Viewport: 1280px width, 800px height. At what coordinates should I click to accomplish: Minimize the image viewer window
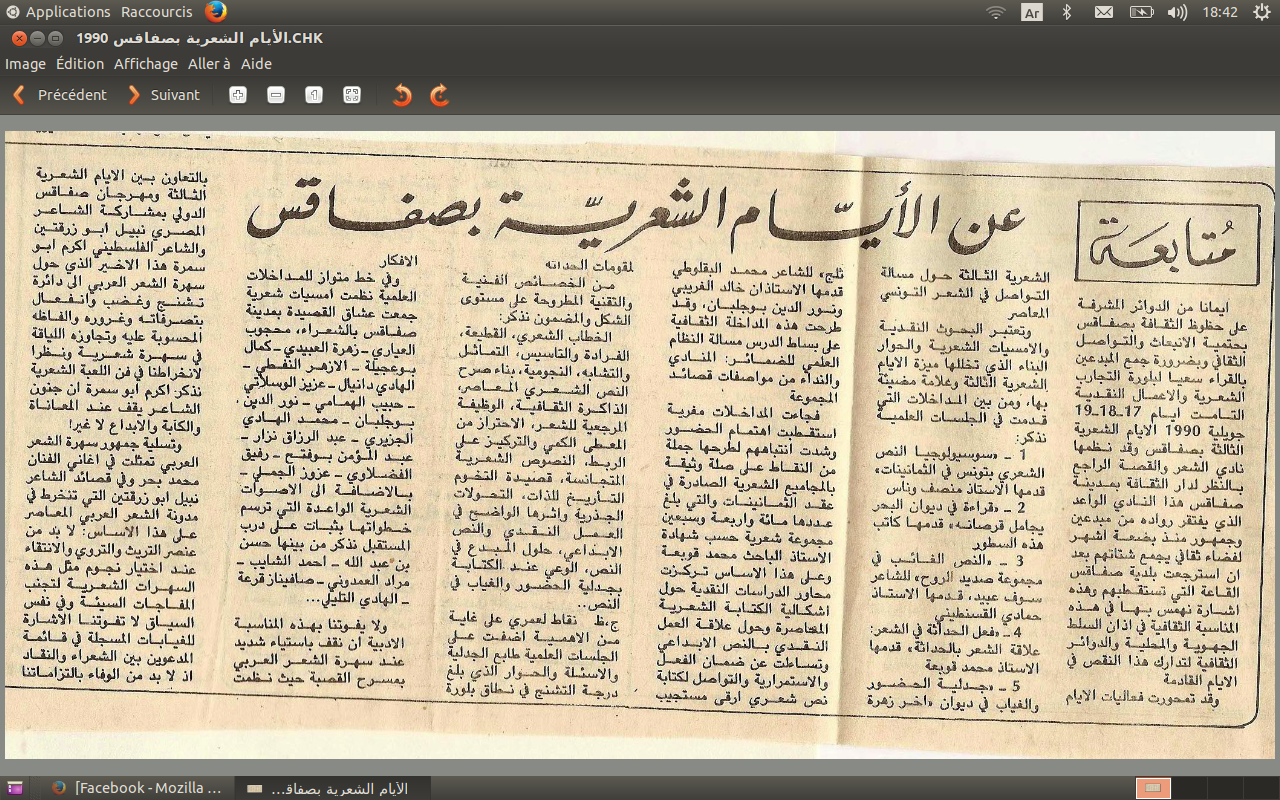[37, 38]
